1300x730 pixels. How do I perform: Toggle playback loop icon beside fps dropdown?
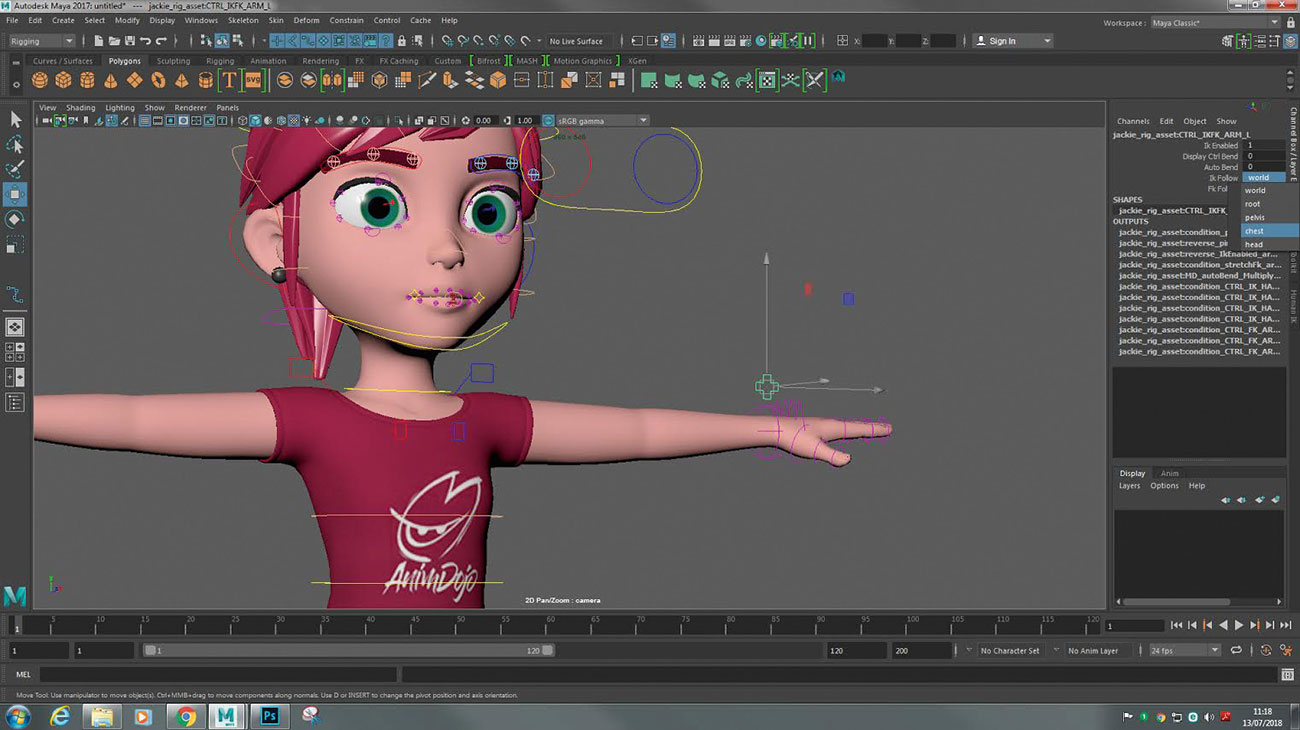1236,650
